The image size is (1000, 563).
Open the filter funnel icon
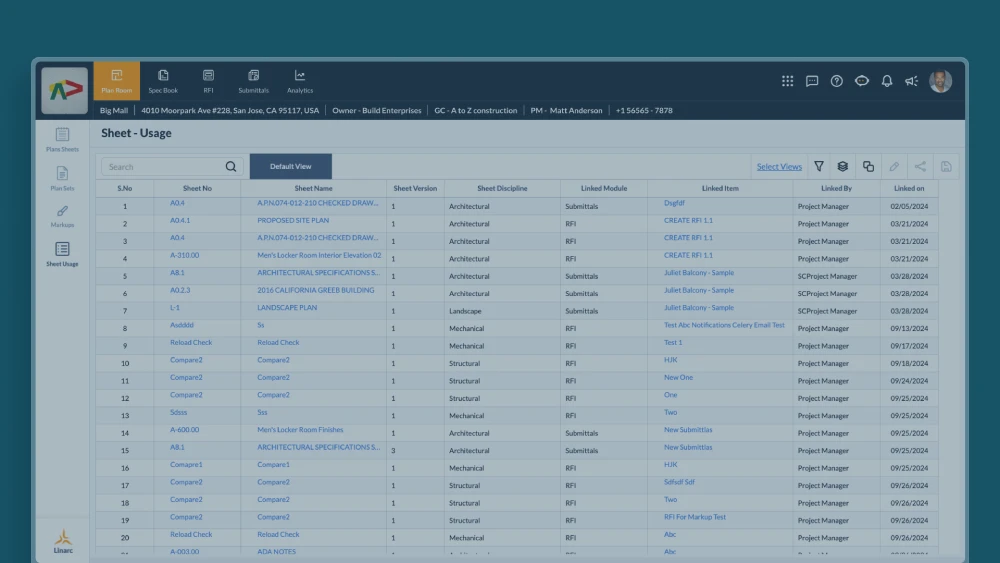pos(819,166)
